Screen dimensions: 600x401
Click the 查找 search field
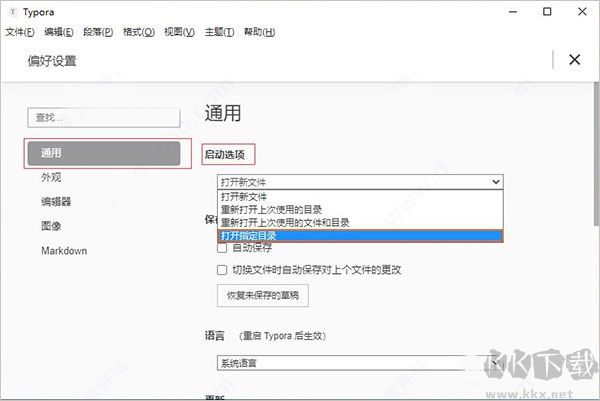pyautogui.click(x=104, y=117)
